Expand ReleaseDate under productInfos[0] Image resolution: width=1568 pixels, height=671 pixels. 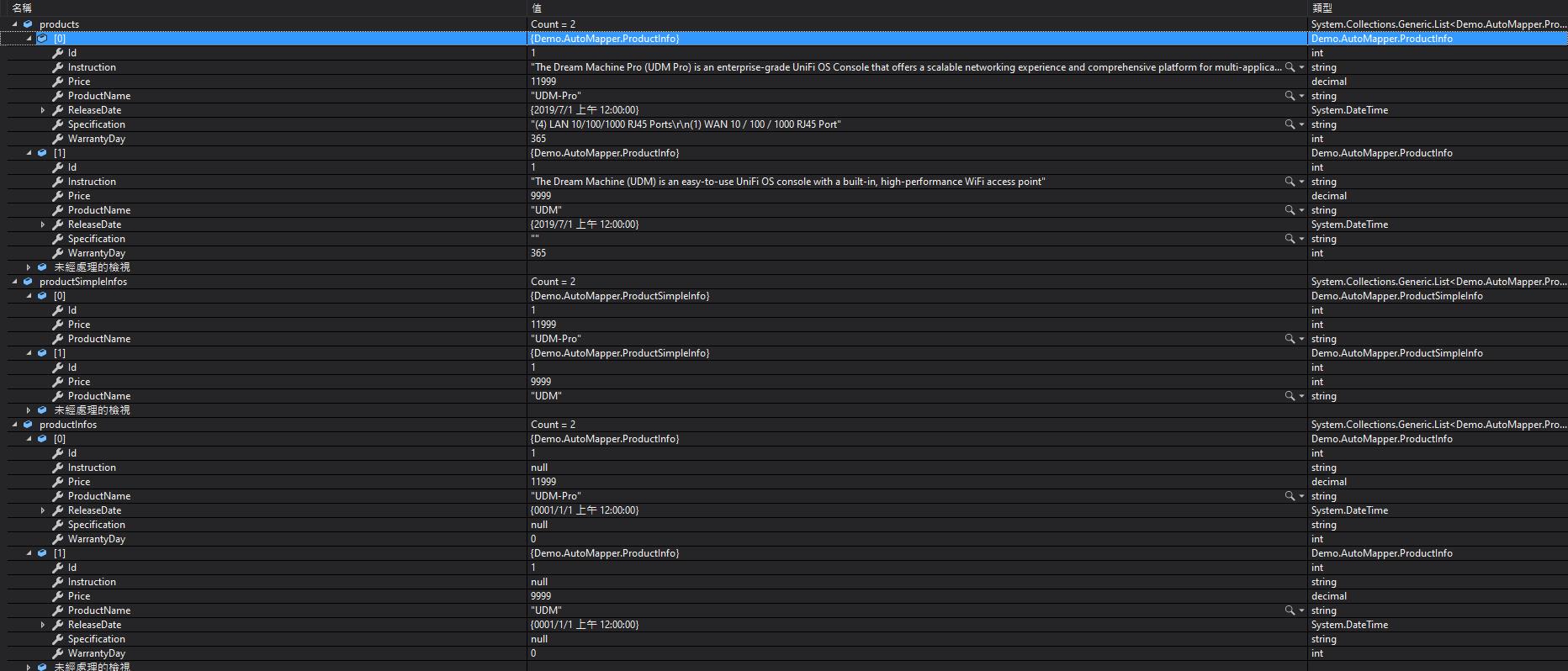43,510
